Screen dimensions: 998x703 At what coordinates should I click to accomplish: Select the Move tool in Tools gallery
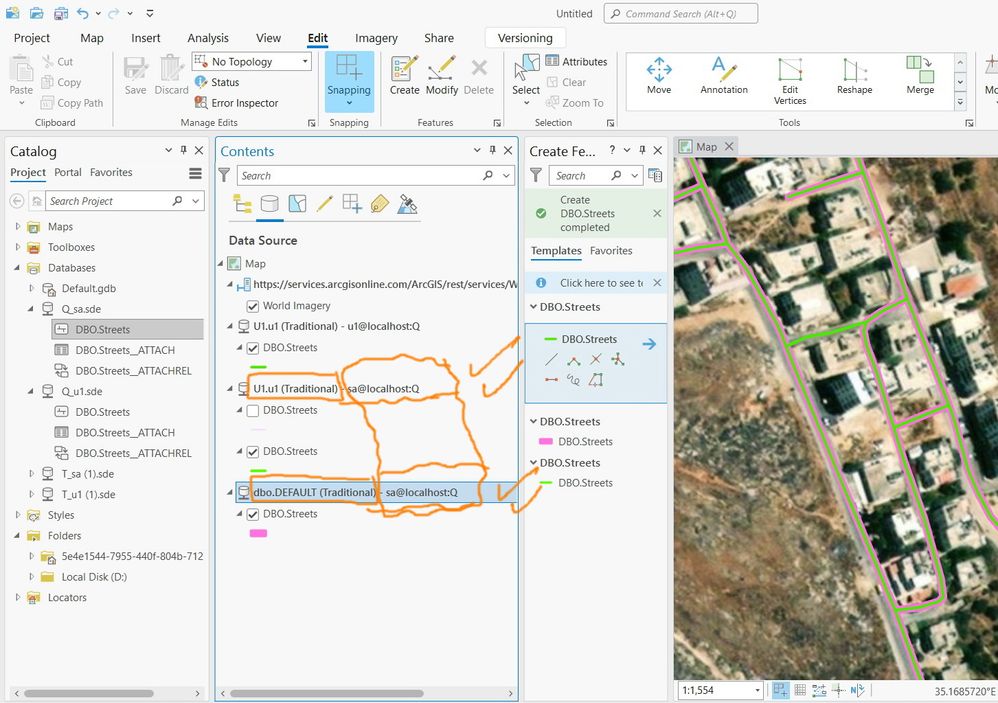click(658, 71)
